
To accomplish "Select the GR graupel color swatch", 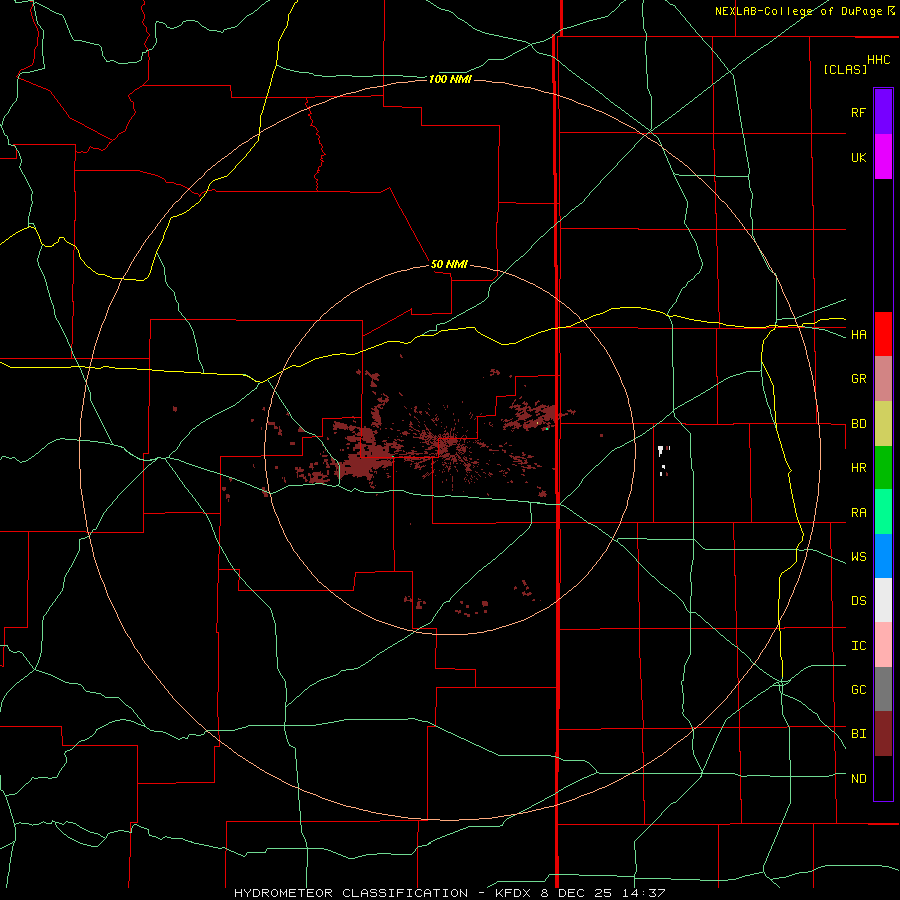I will pos(883,379).
